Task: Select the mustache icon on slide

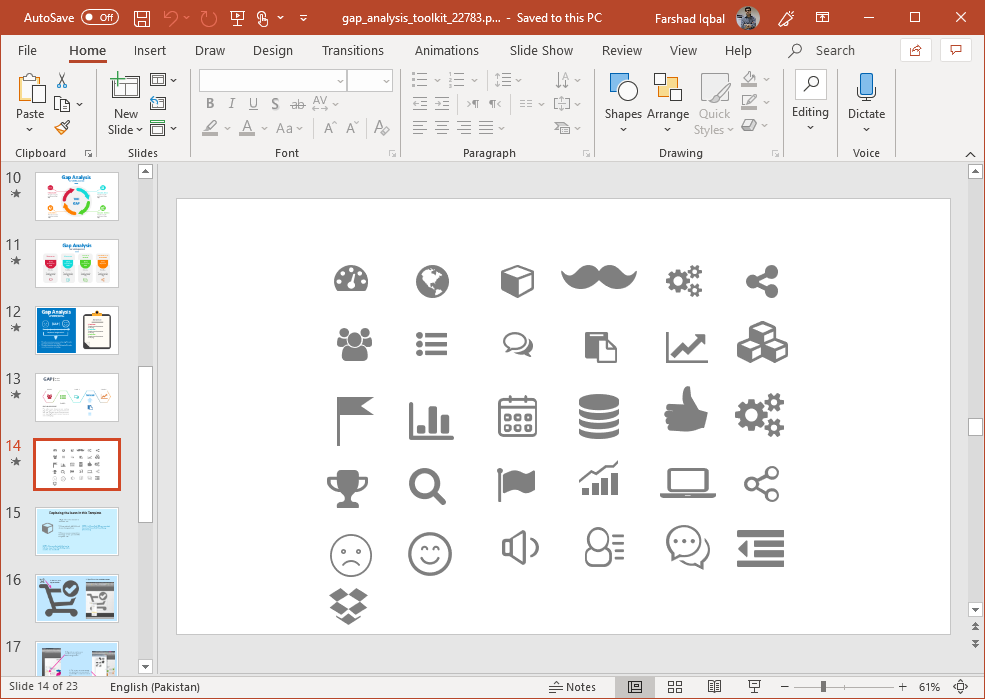Action: [x=599, y=276]
